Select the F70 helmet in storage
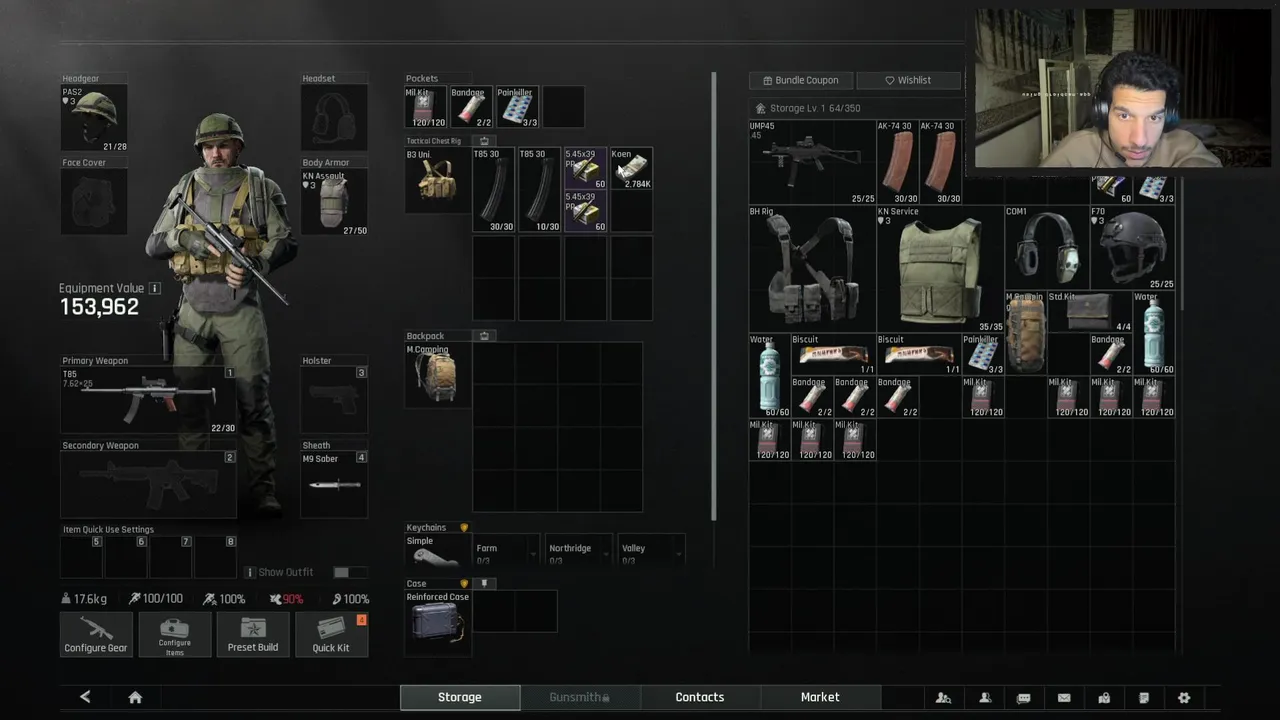This screenshot has width=1280, height=720. 1132,248
